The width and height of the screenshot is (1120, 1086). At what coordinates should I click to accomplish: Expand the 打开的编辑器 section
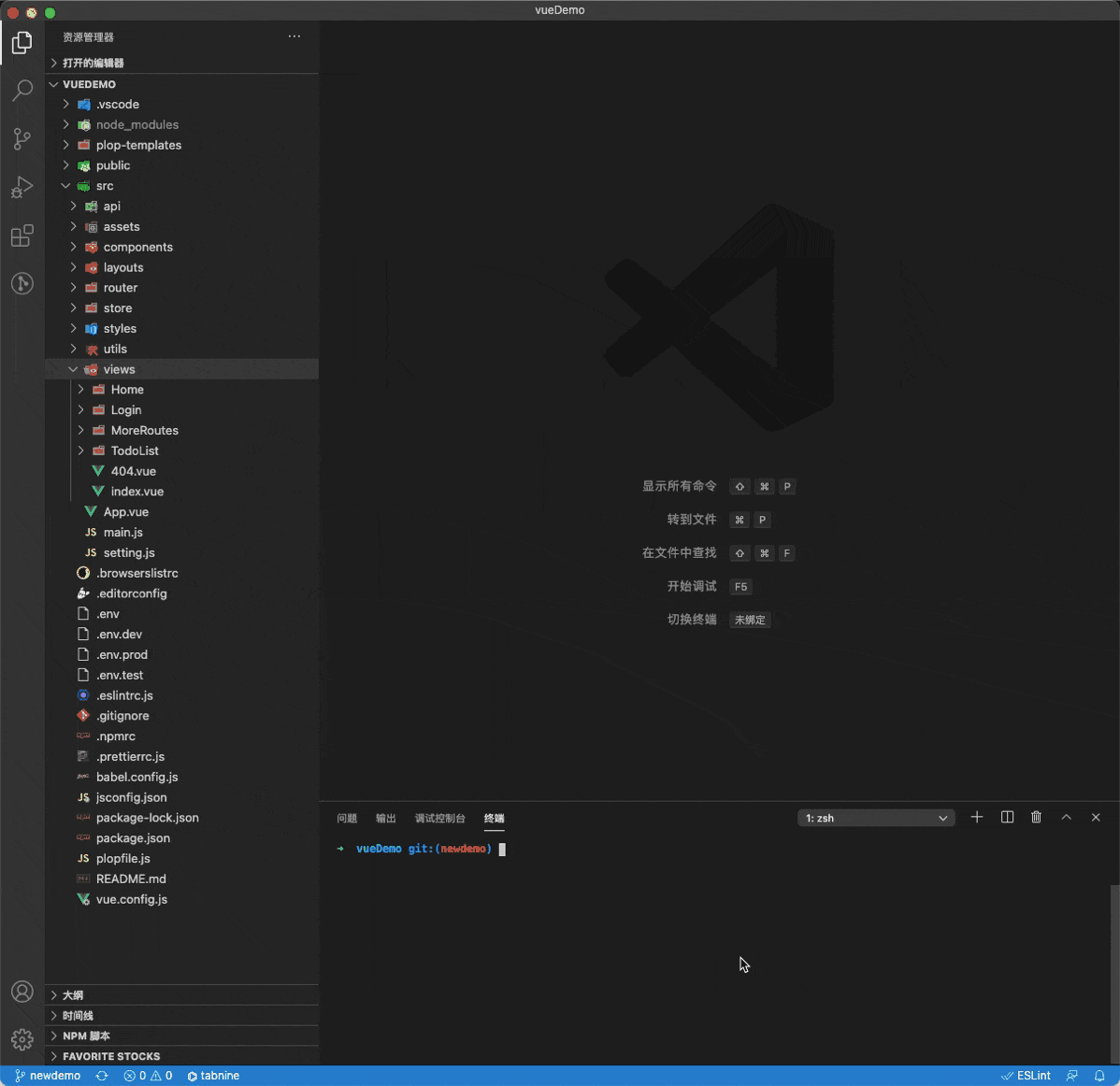tap(182, 63)
